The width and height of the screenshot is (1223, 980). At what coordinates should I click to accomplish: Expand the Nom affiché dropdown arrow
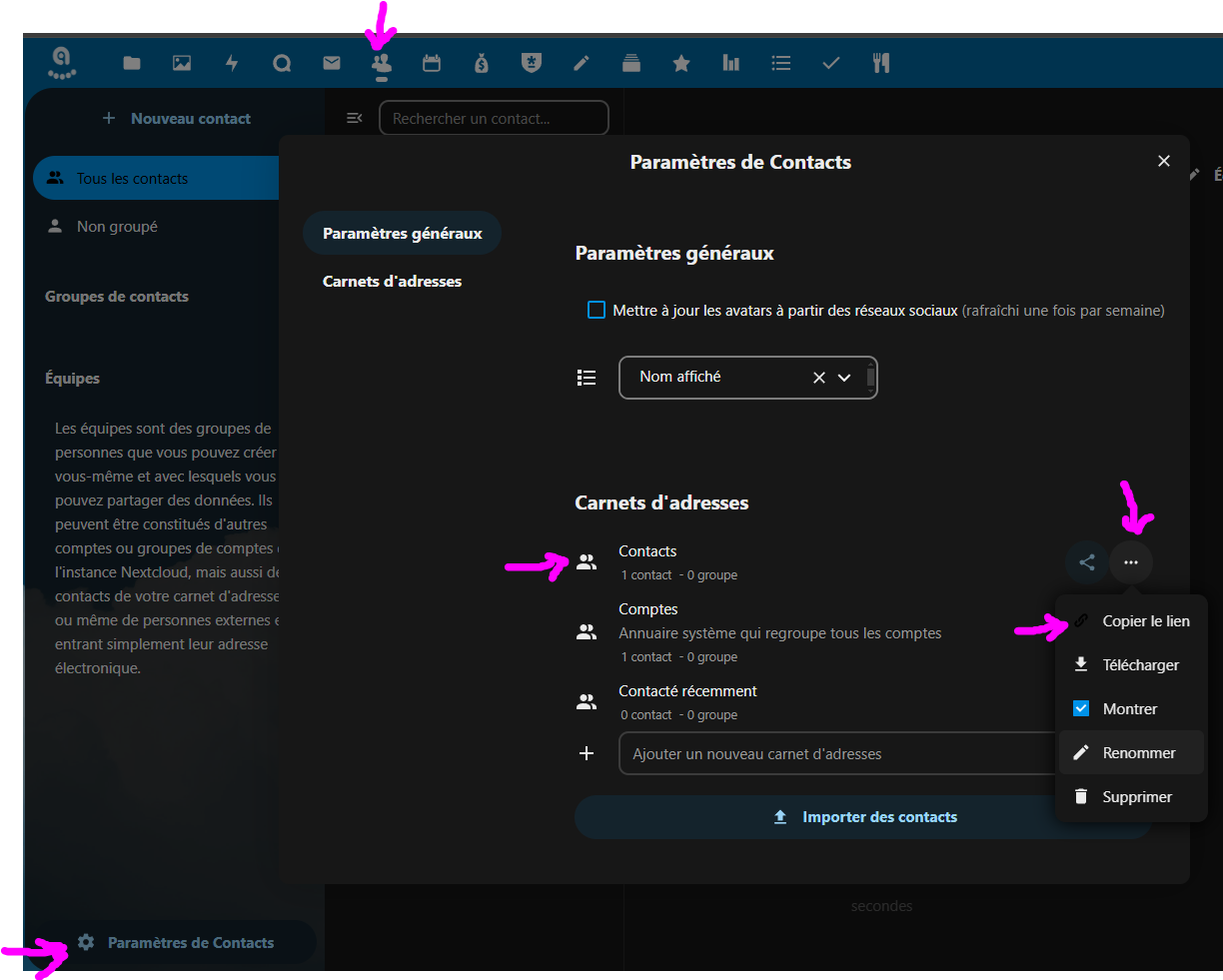(x=844, y=378)
